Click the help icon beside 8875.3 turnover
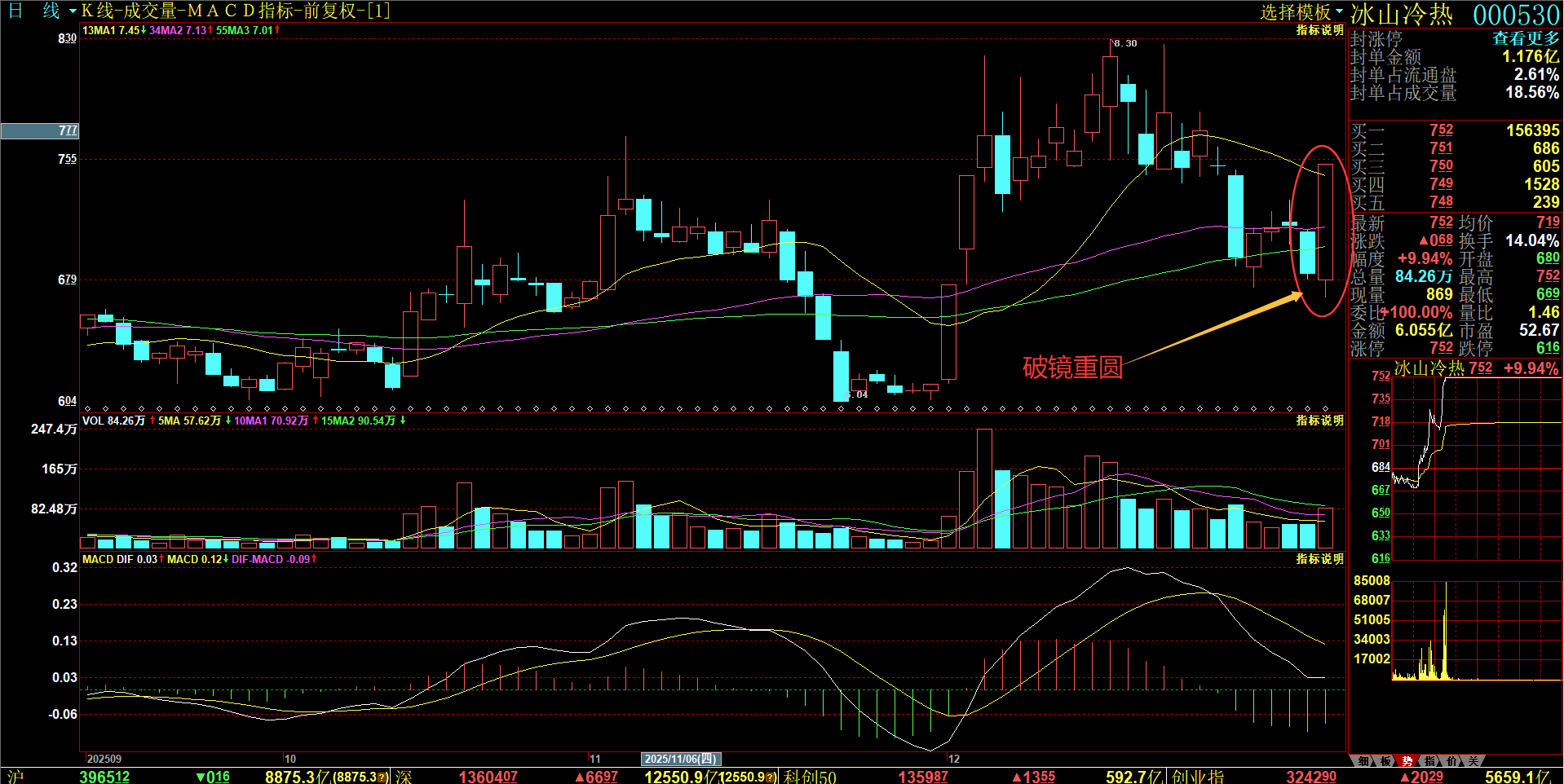This screenshot has width=1564, height=784. coord(382,777)
